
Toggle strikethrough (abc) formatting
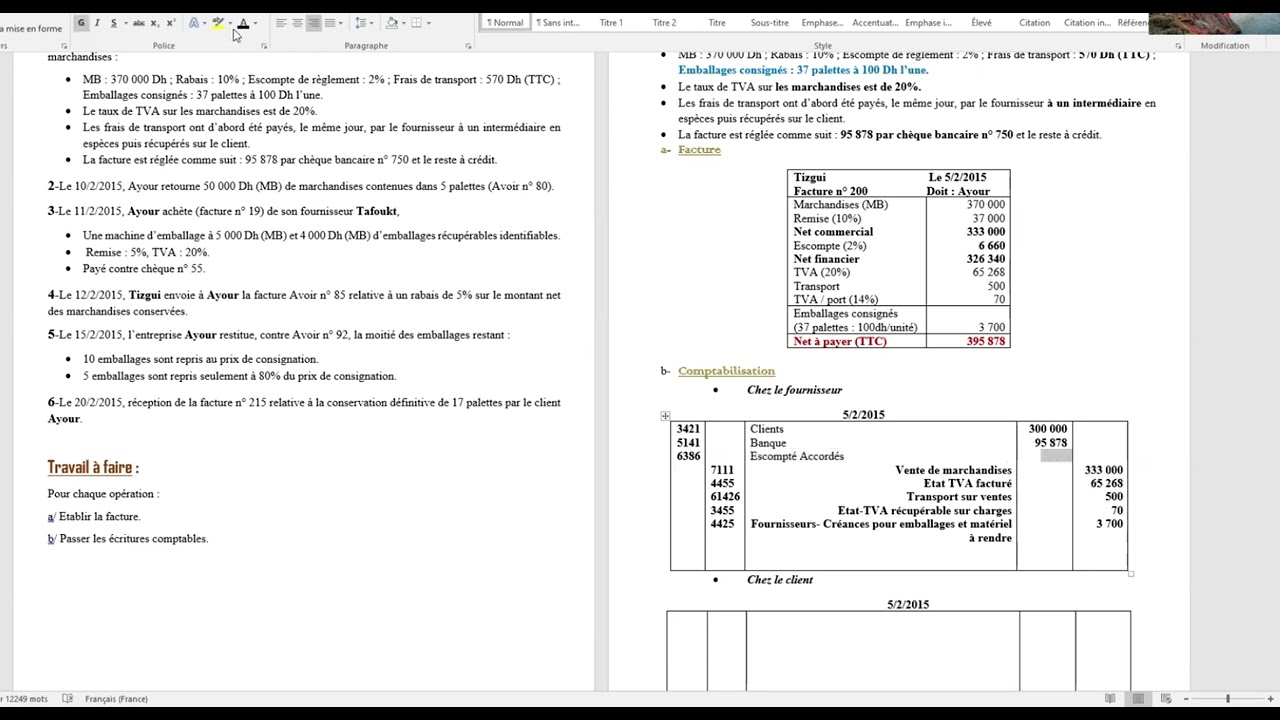click(139, 23)
